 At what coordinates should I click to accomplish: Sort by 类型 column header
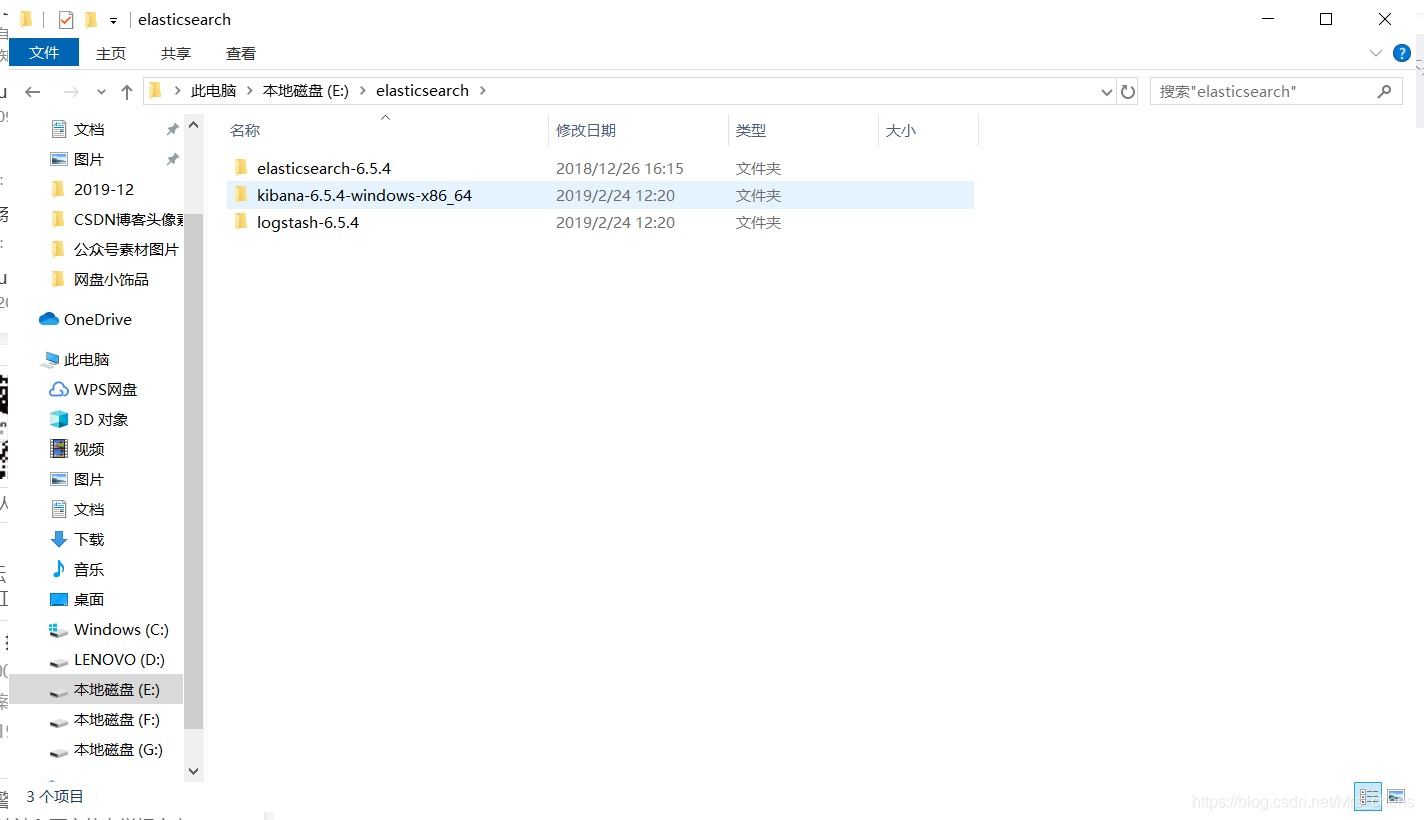click(751, 131)
